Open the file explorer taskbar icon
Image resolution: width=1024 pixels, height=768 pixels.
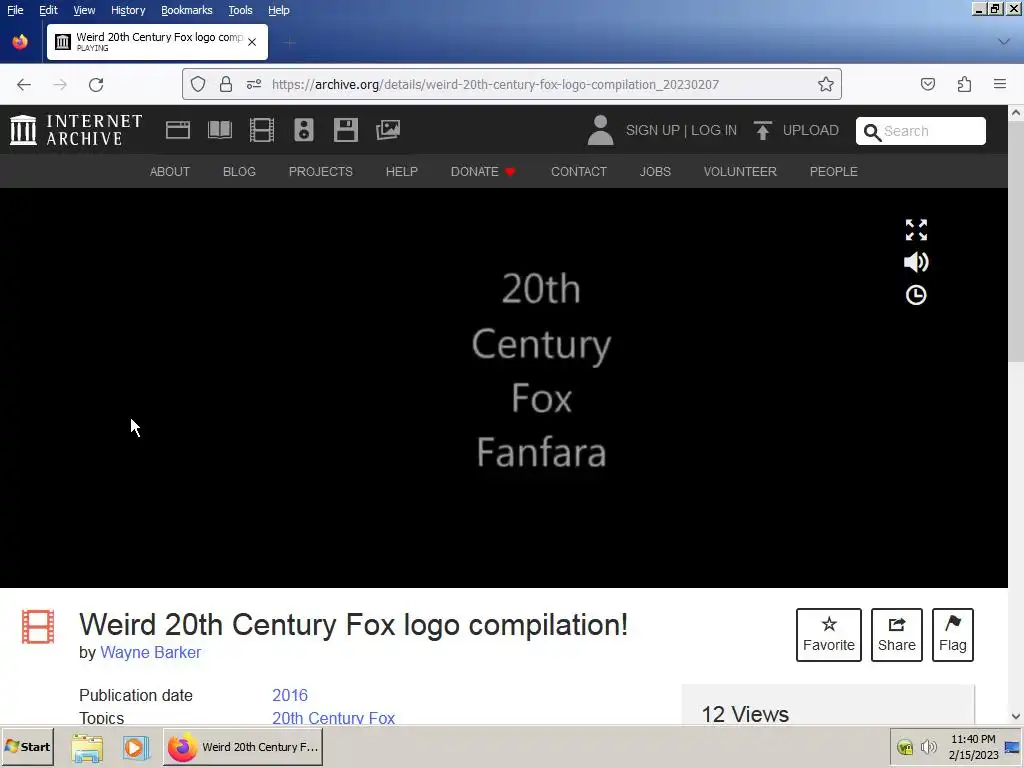(88, 747)
